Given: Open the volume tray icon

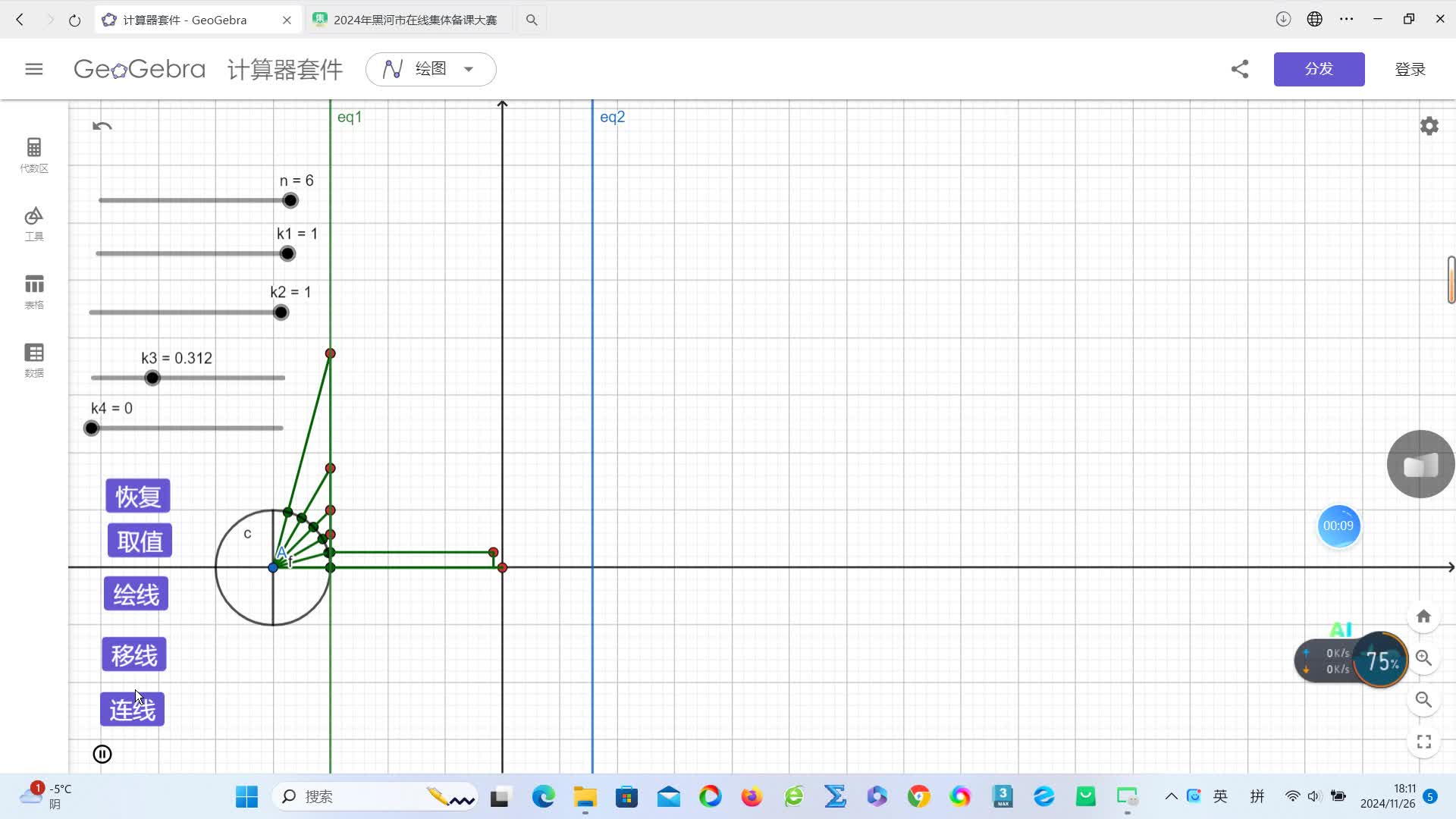Looking at the screenshot, I should [1315, 796].
